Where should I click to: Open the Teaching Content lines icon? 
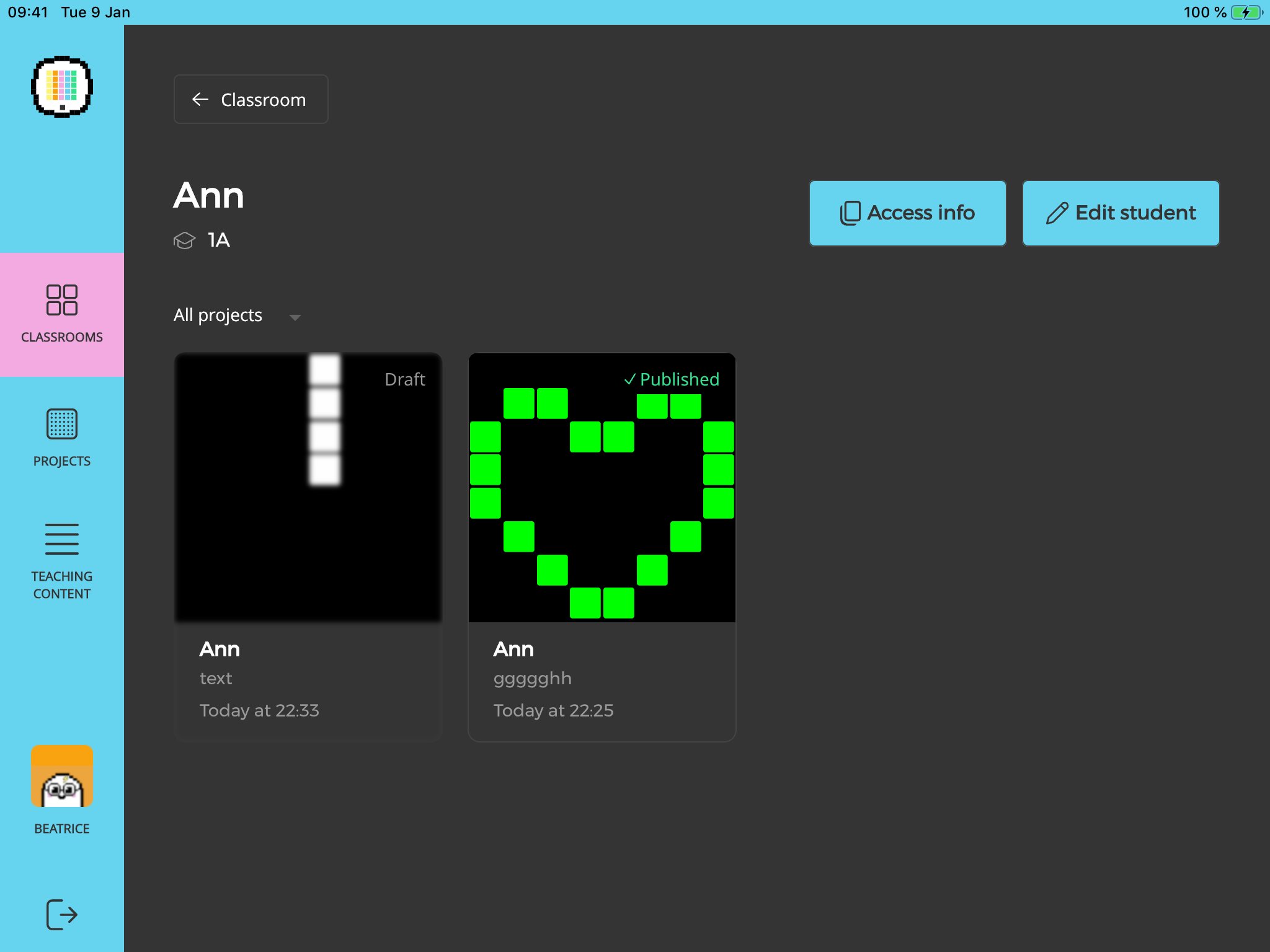click(62, 539)
